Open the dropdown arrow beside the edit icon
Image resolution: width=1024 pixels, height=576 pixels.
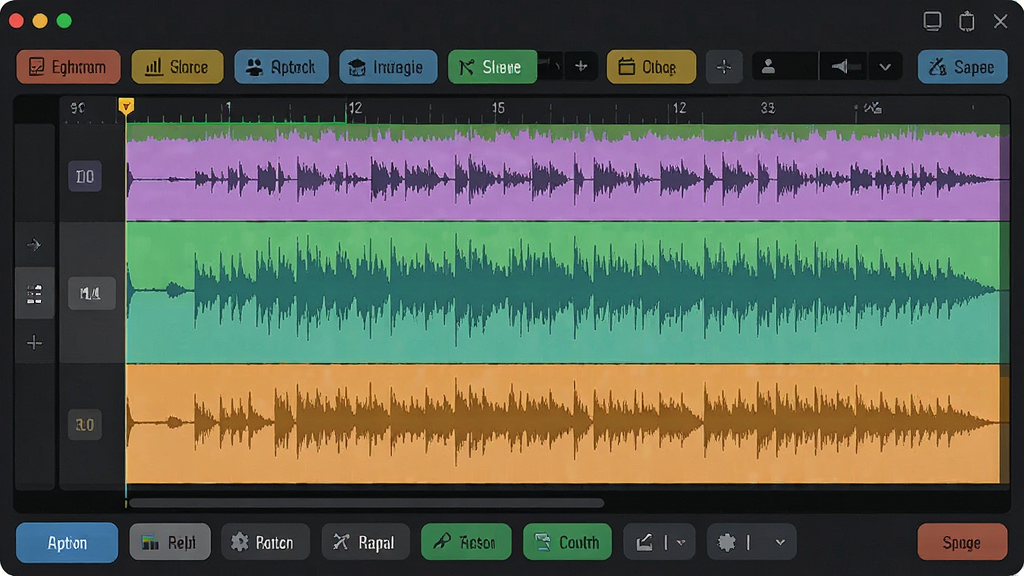click(681, 543)
